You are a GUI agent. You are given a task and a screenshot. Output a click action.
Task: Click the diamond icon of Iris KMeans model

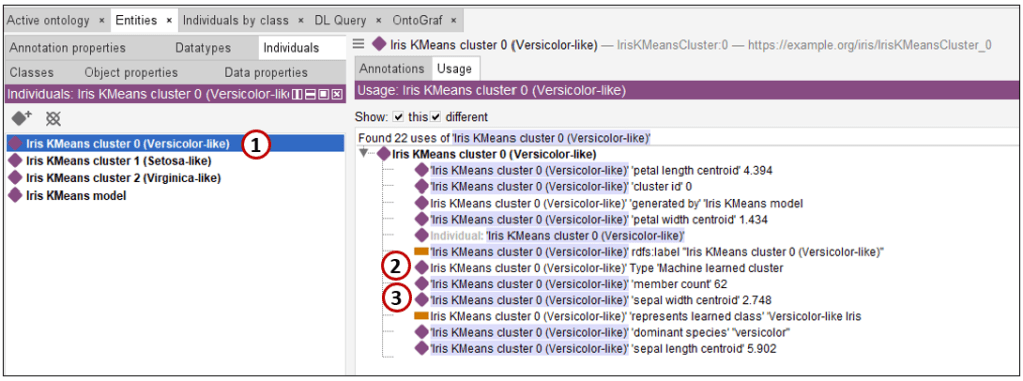click(16, 196)
